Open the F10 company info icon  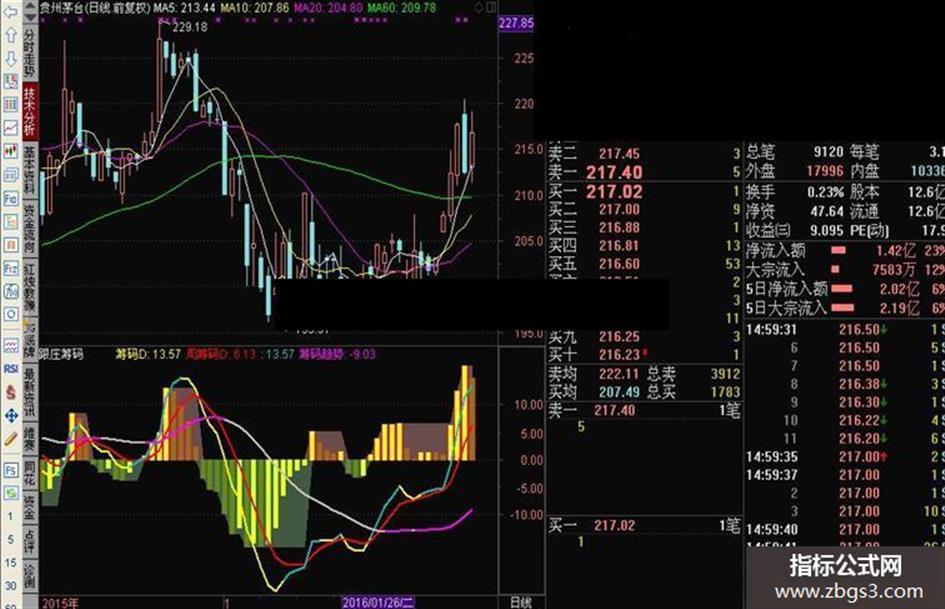(x=10, y=198)
